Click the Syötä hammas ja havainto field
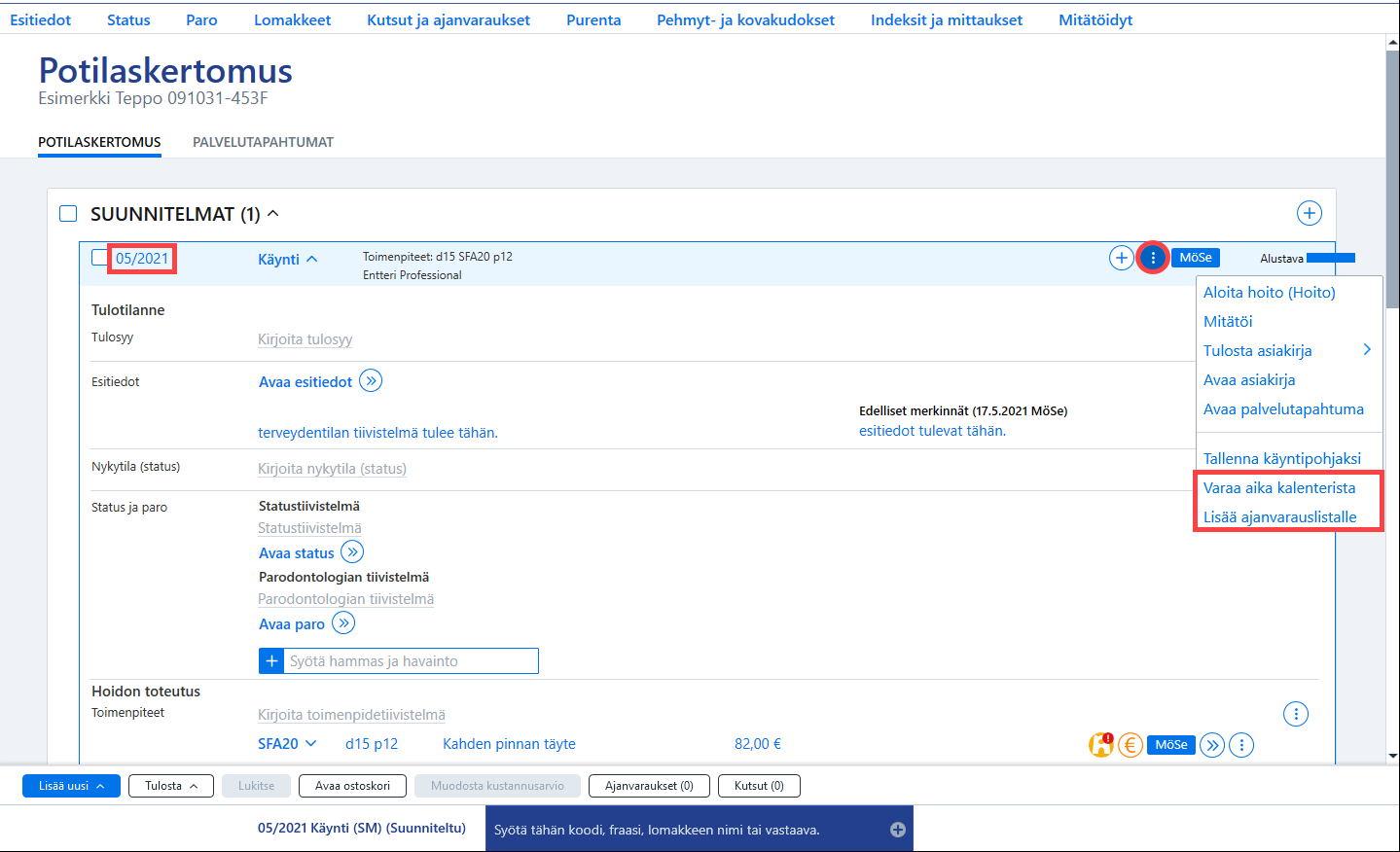 click(411, 661)
